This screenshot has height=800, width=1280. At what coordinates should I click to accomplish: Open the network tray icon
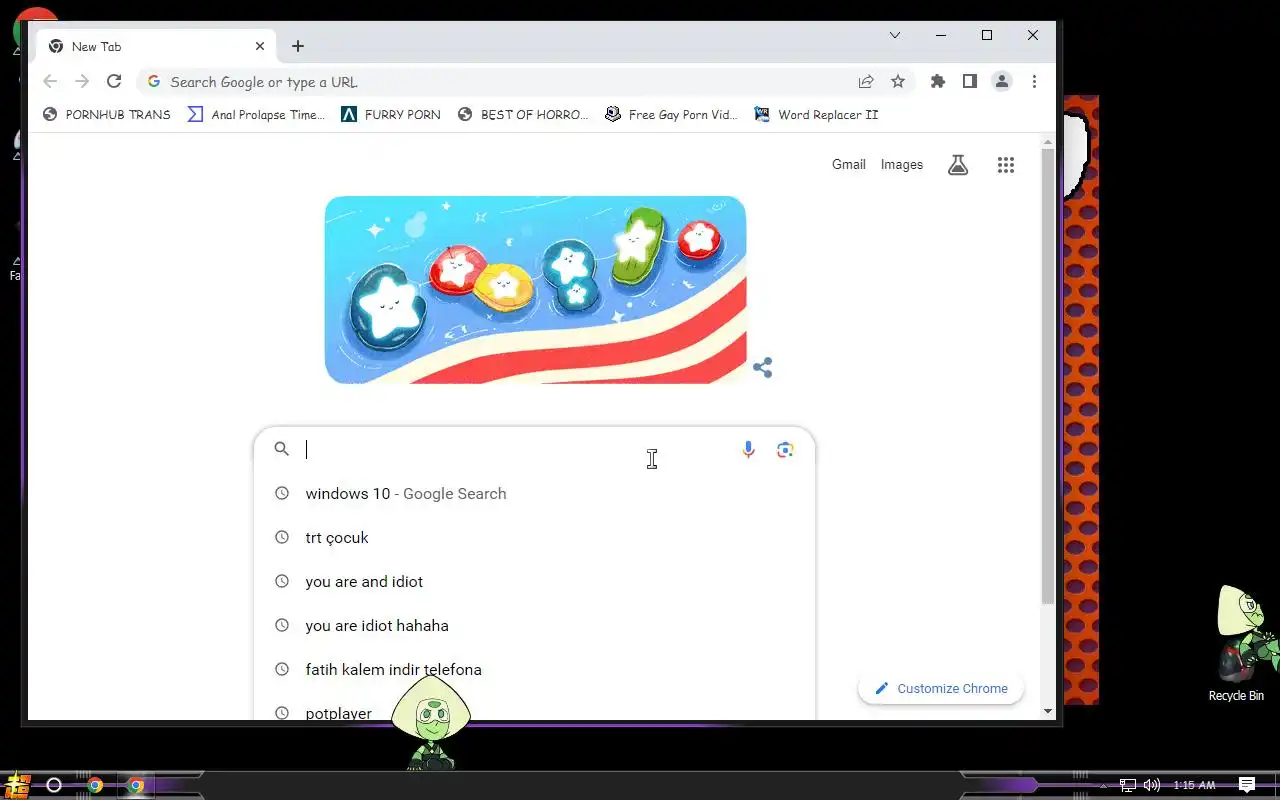1127,785
